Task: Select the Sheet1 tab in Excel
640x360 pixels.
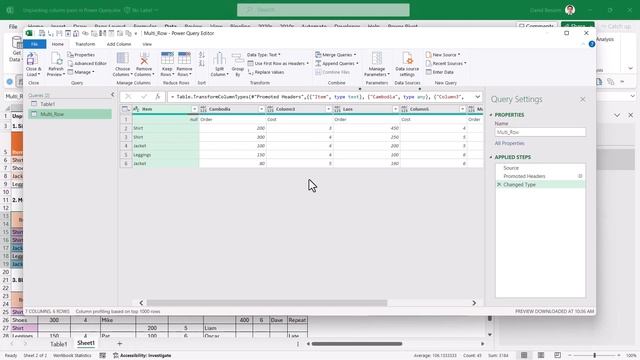Action: (x=86, y=343)
